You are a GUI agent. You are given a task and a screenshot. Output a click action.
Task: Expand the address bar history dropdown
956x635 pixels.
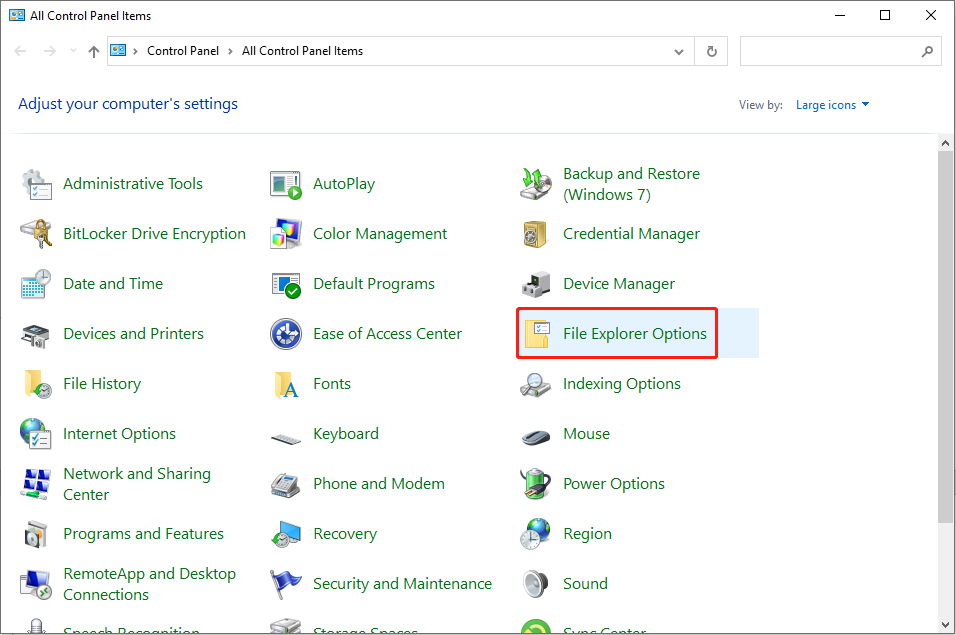(x=679, y=52)
